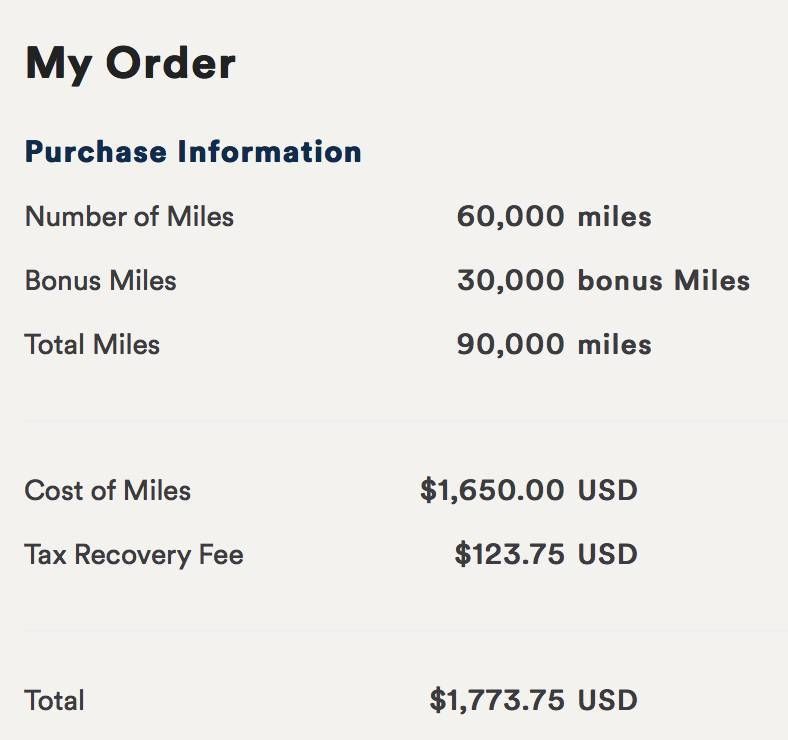
Task: Click the Total Miles label
Action: coord(92,344)
